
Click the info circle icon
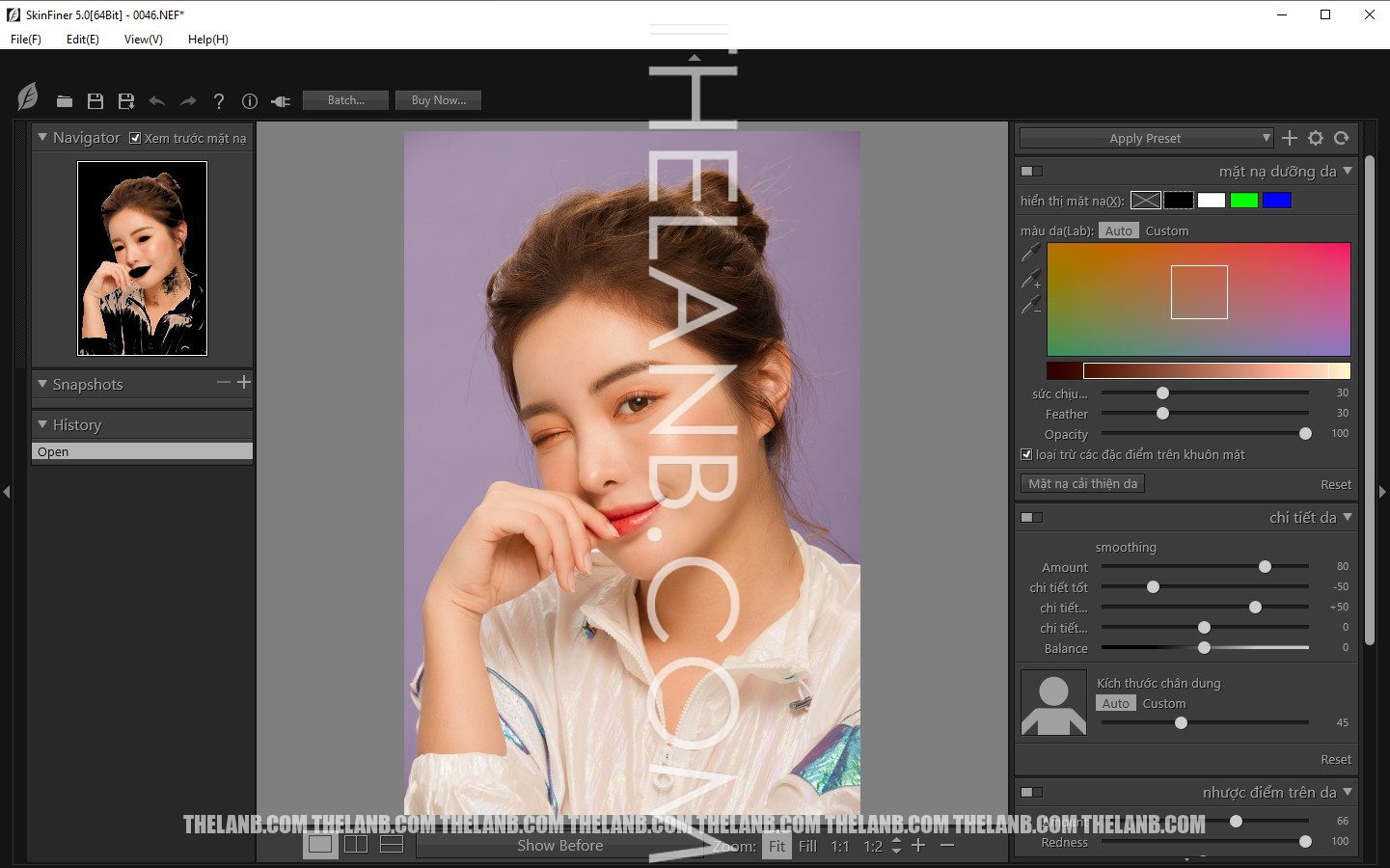pyautogui.click(x=250, y=101)
